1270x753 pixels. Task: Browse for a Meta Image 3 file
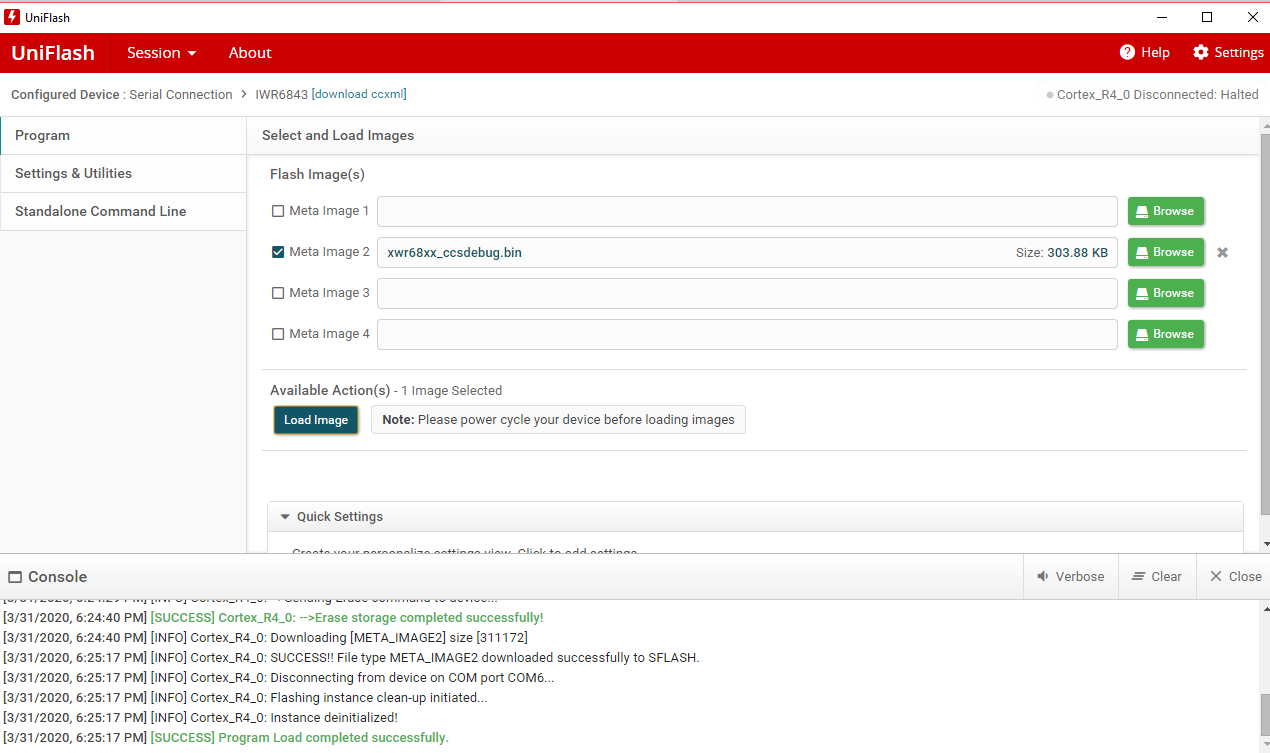coord(1166,293)
